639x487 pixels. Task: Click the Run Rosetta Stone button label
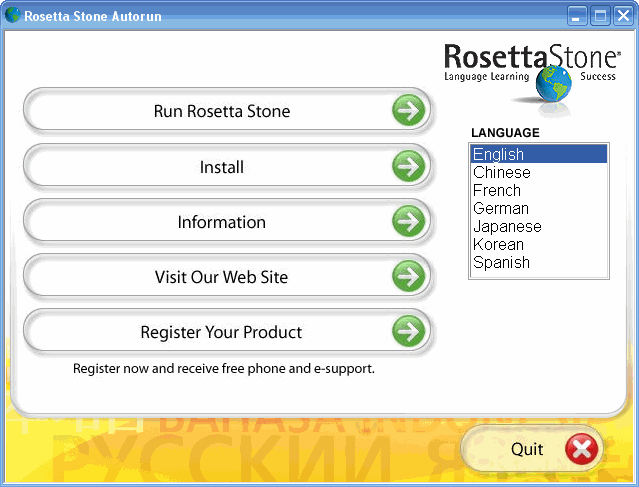[222, 111]
